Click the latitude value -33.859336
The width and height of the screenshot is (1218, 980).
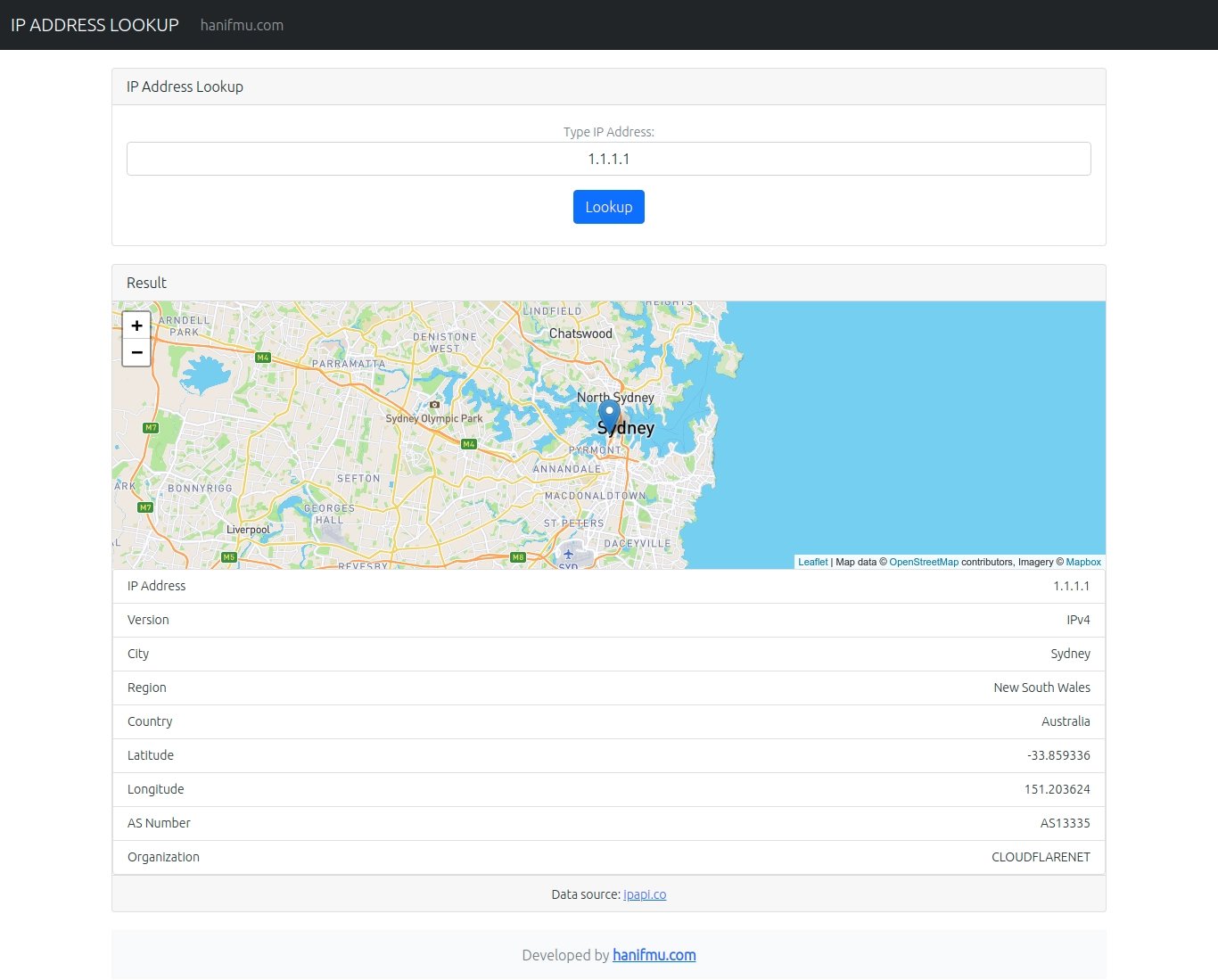click(x=1058, y=755)
